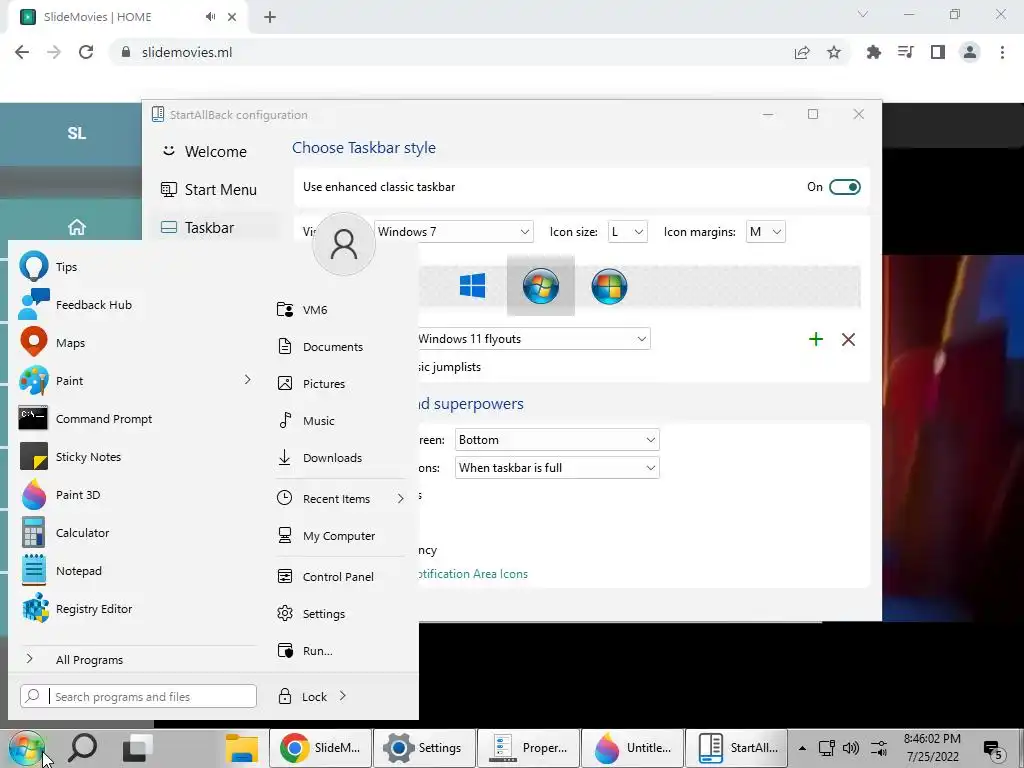Image resolution: width=1024 pixels, height=768 pixels.
Task: Select the Windows 10 flat logo start button style
Action: tap(472, 286)
